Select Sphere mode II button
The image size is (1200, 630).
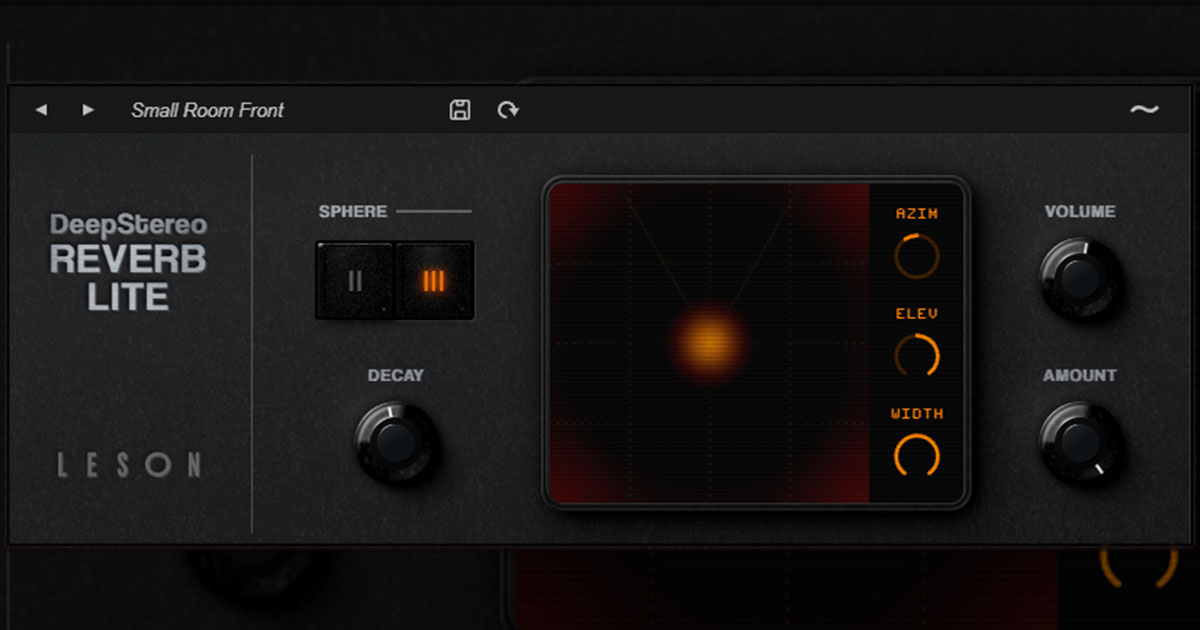355,281
